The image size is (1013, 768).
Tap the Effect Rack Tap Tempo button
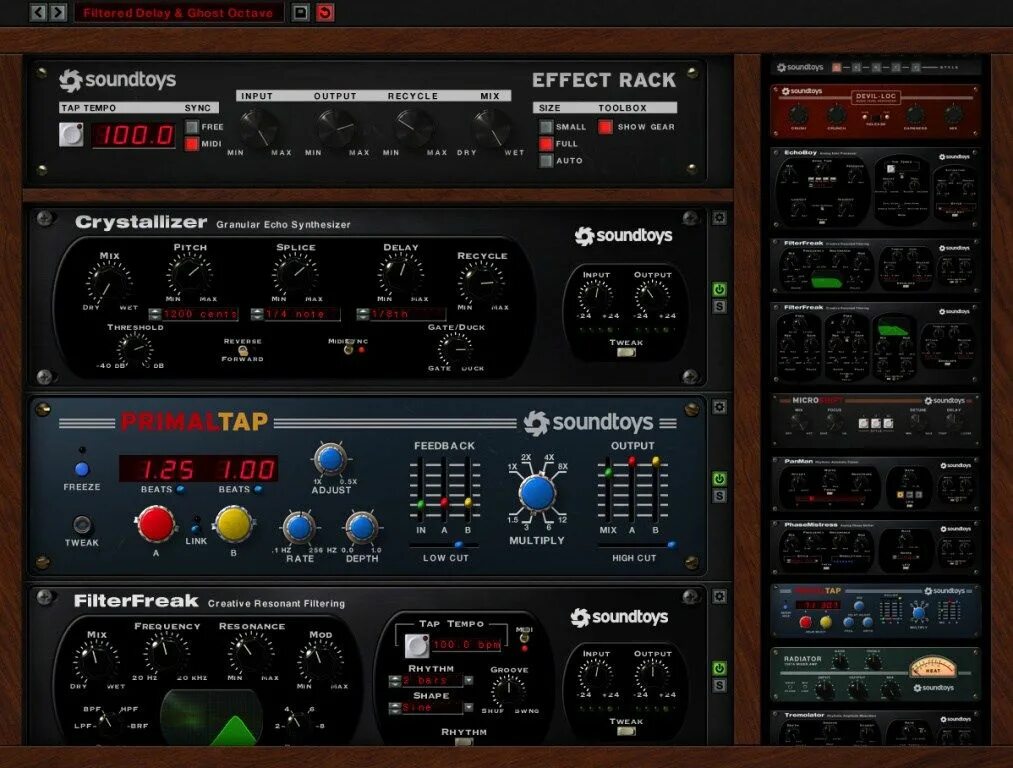(x=71, y=134)
